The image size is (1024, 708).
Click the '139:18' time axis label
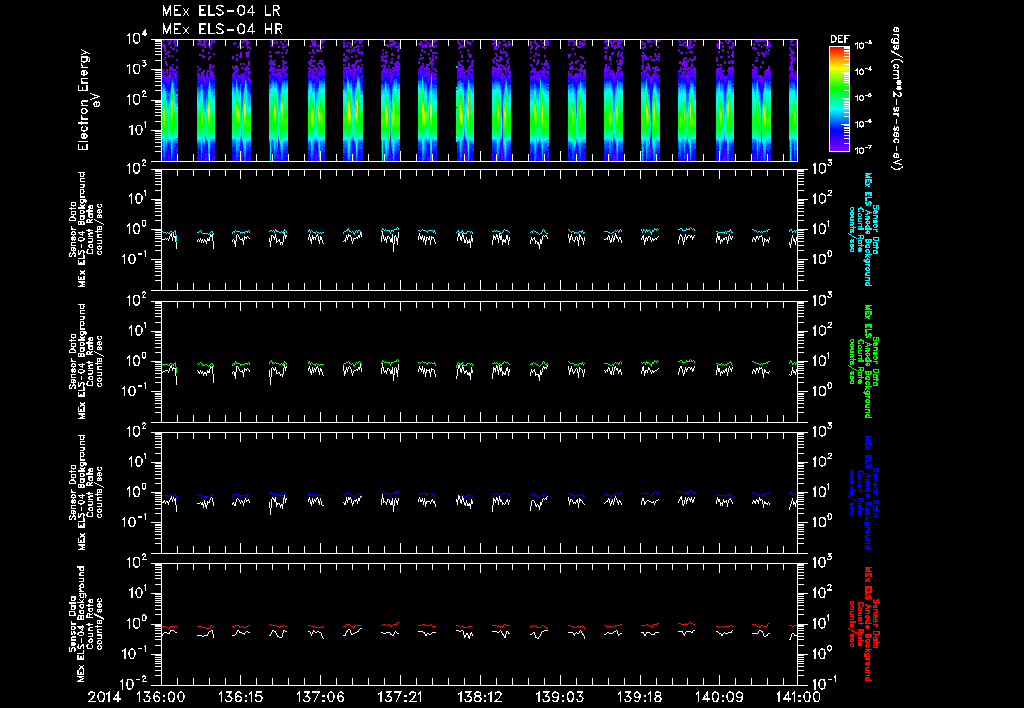(x=638, y=698)
